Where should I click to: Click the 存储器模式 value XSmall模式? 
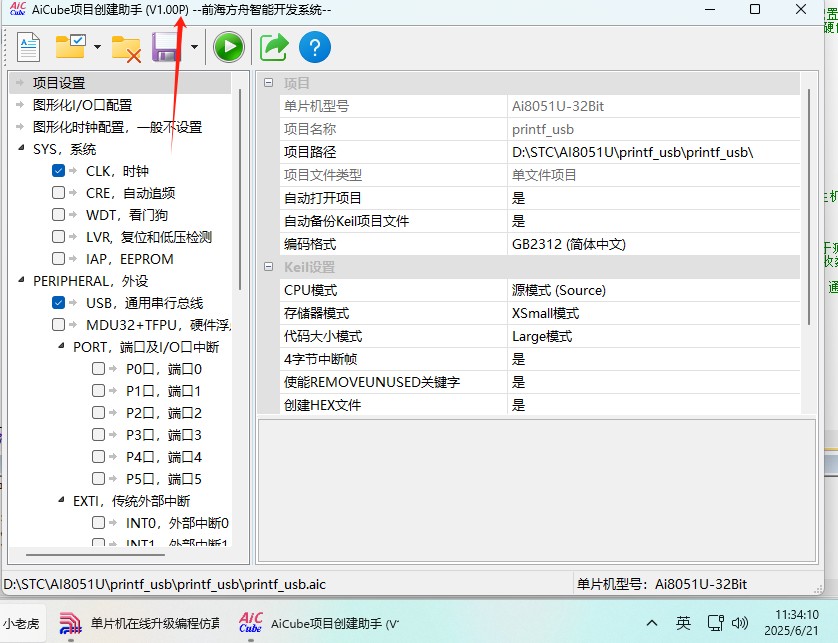(x=654, y=313)
